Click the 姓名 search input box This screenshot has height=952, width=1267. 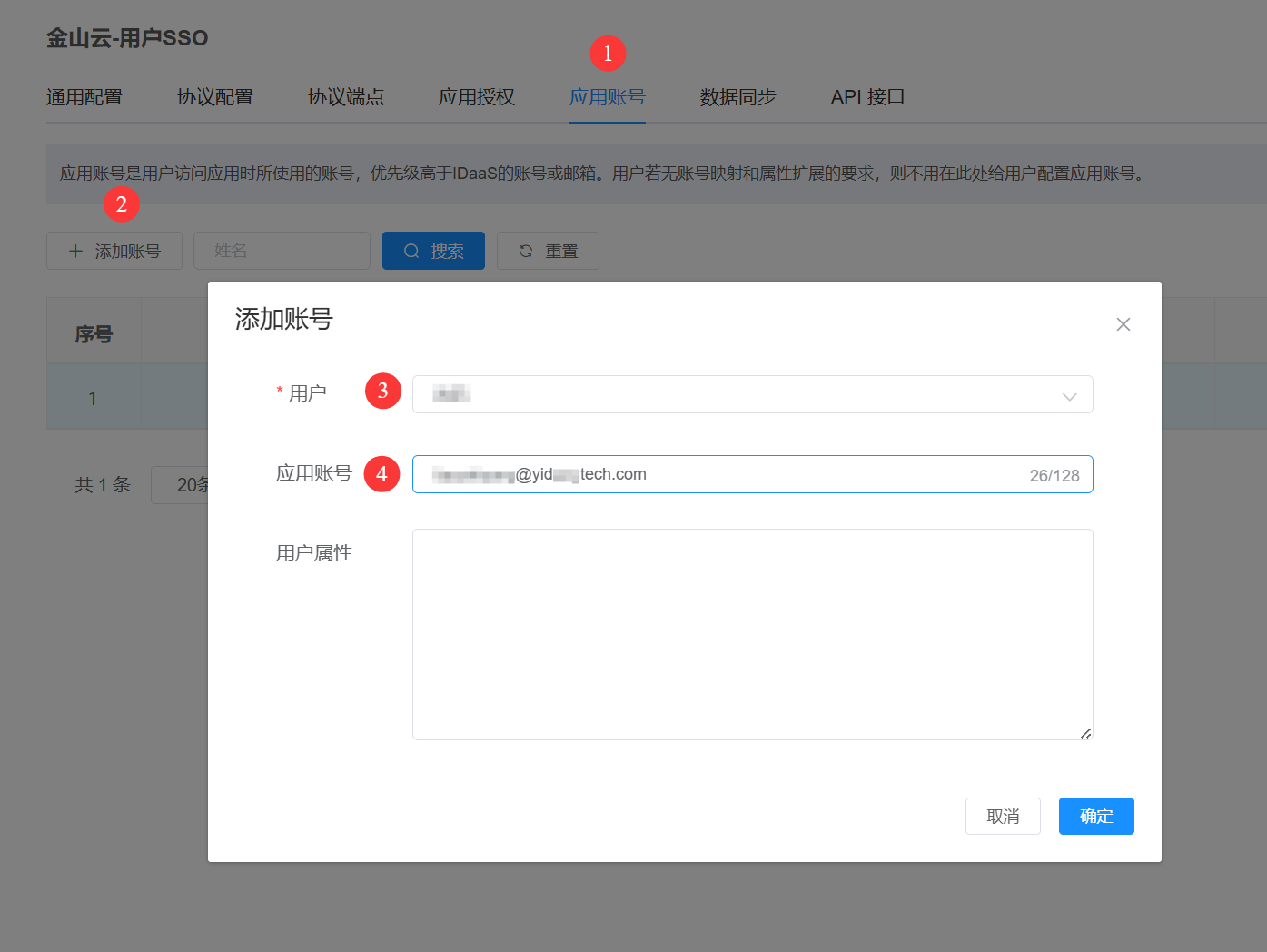tap(282, 251)
